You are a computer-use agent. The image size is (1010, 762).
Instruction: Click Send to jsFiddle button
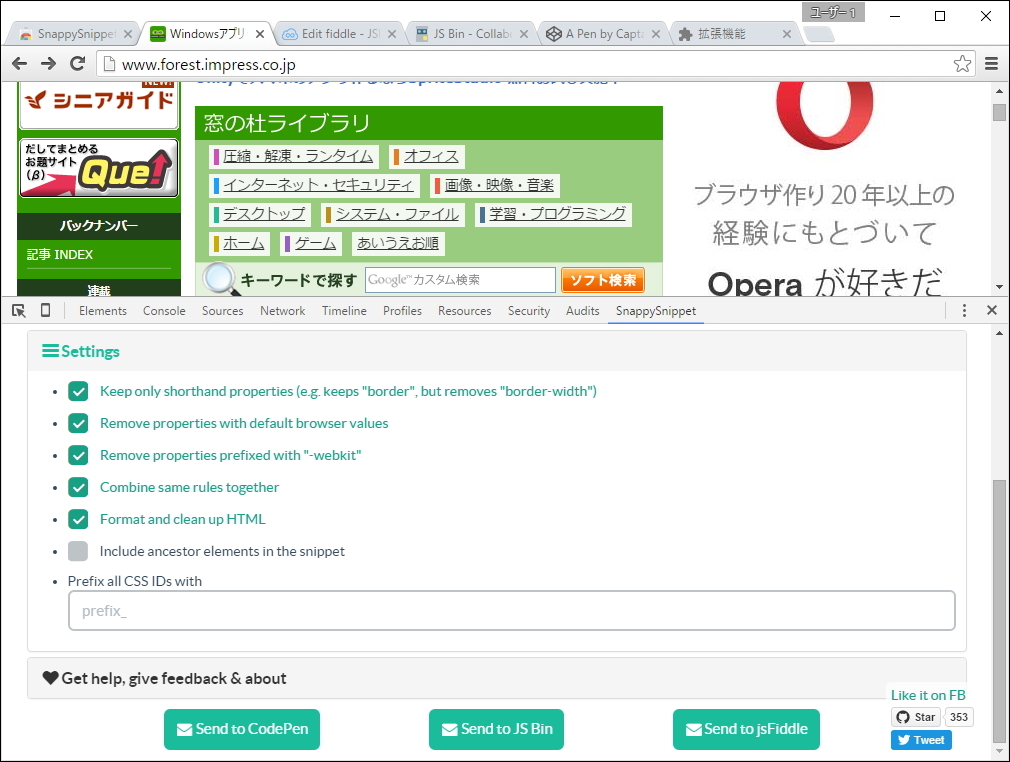pyautogui.click(x=746, y=729)
